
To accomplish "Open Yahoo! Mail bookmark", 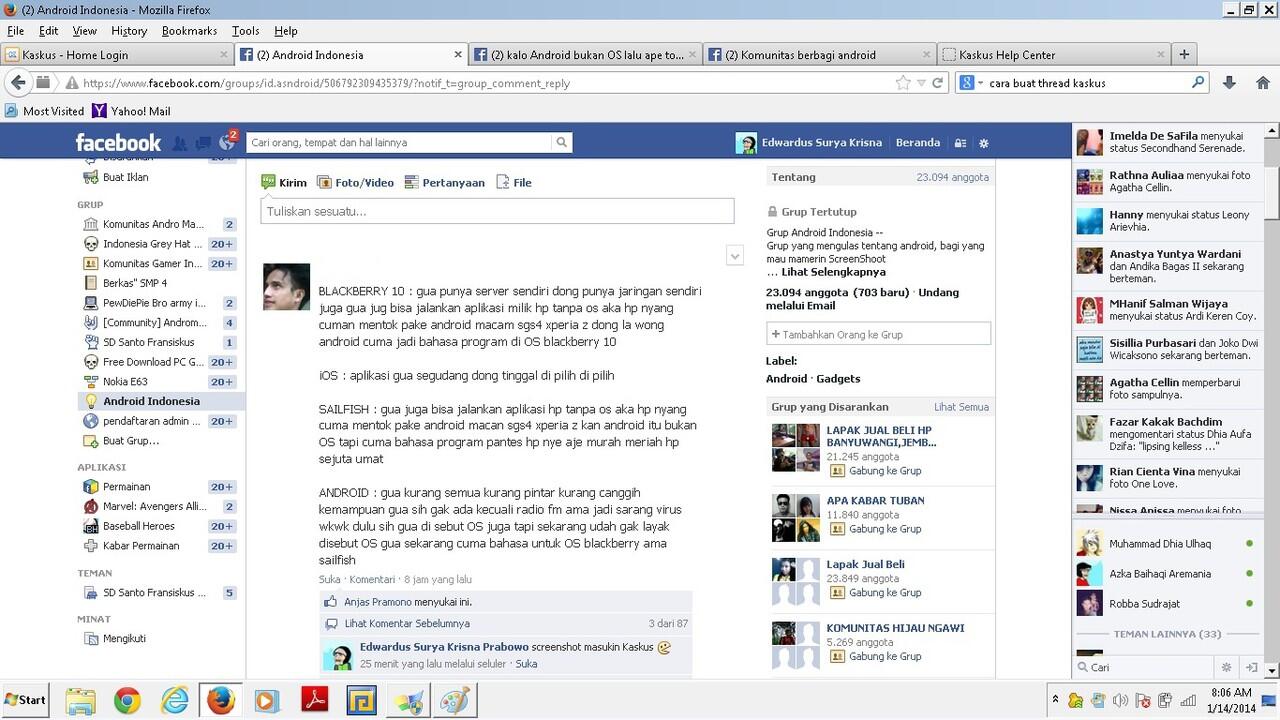I will 131,111.
